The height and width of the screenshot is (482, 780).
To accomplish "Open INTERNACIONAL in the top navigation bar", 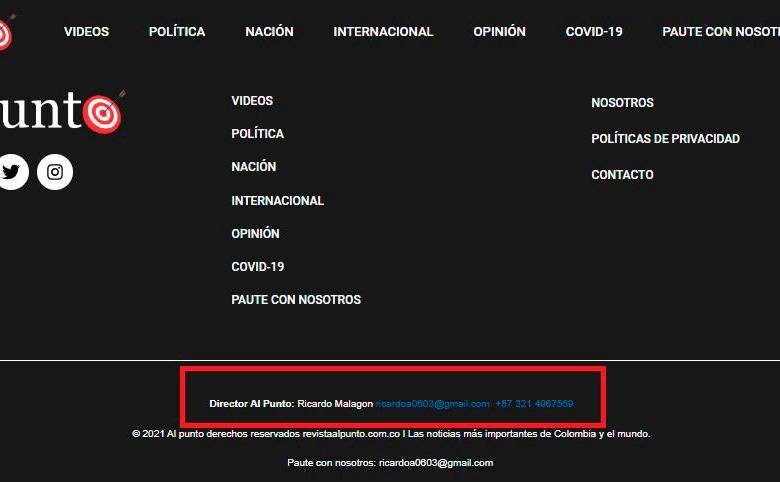I will (x=383, y=32).
